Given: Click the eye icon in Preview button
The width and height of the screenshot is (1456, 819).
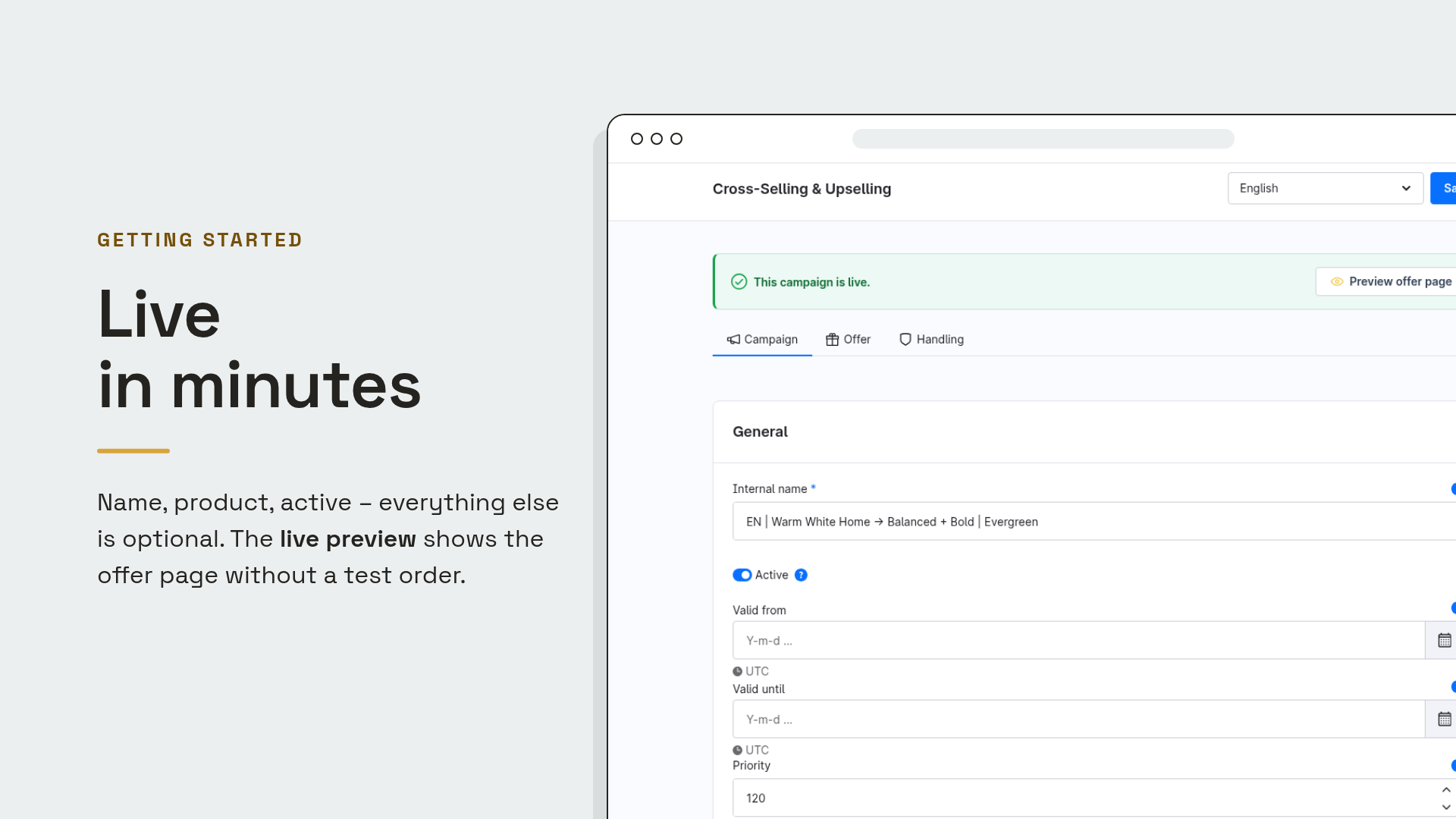Looking at the screenshot, I should (1337, 281).
